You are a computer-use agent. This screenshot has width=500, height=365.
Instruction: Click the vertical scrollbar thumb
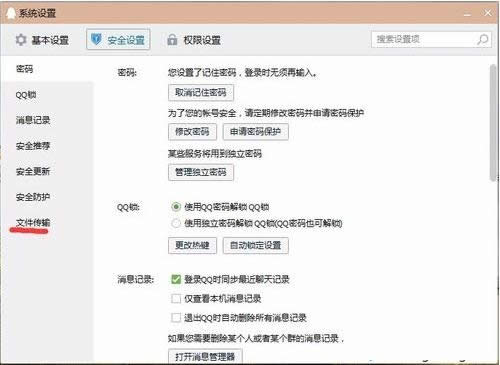pos(493,123)
